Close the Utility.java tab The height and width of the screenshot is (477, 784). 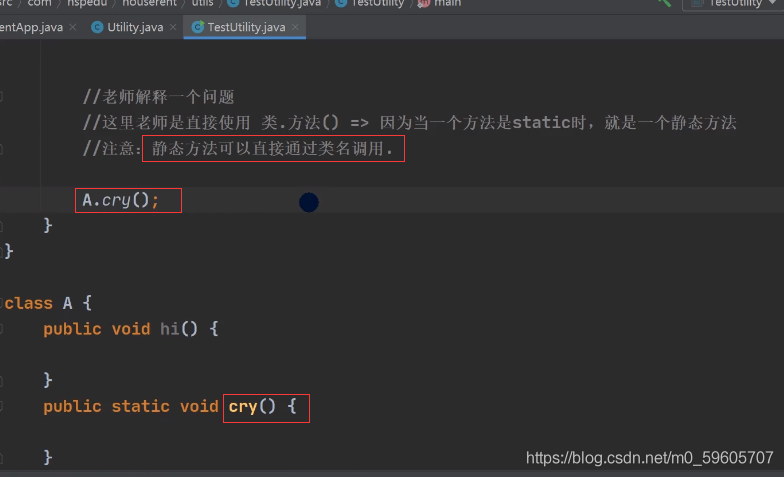pos(173,27)
